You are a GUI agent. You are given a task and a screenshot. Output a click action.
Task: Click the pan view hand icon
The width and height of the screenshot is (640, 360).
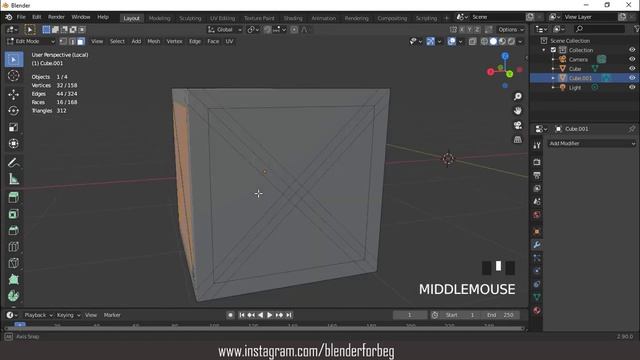point(518,111)
